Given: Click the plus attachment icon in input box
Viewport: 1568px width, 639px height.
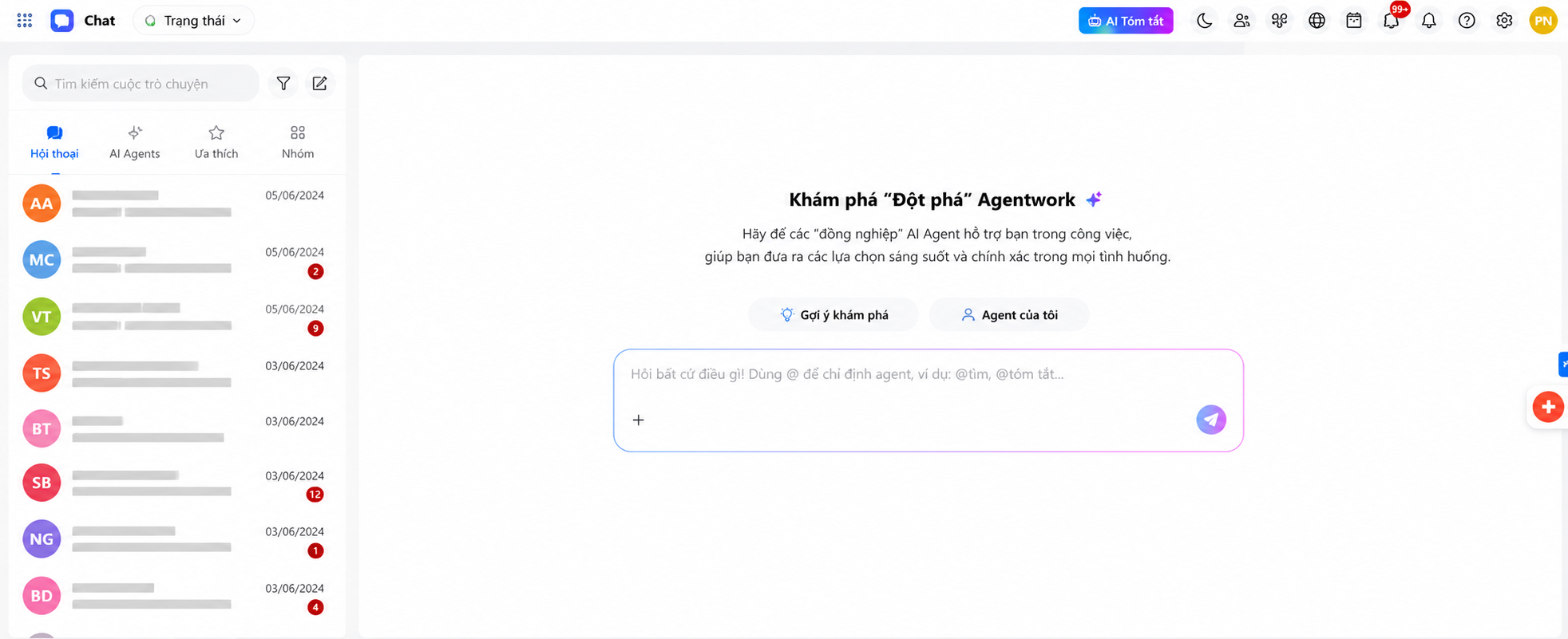Looking at the screenshot, I should [x=638, y=420].
